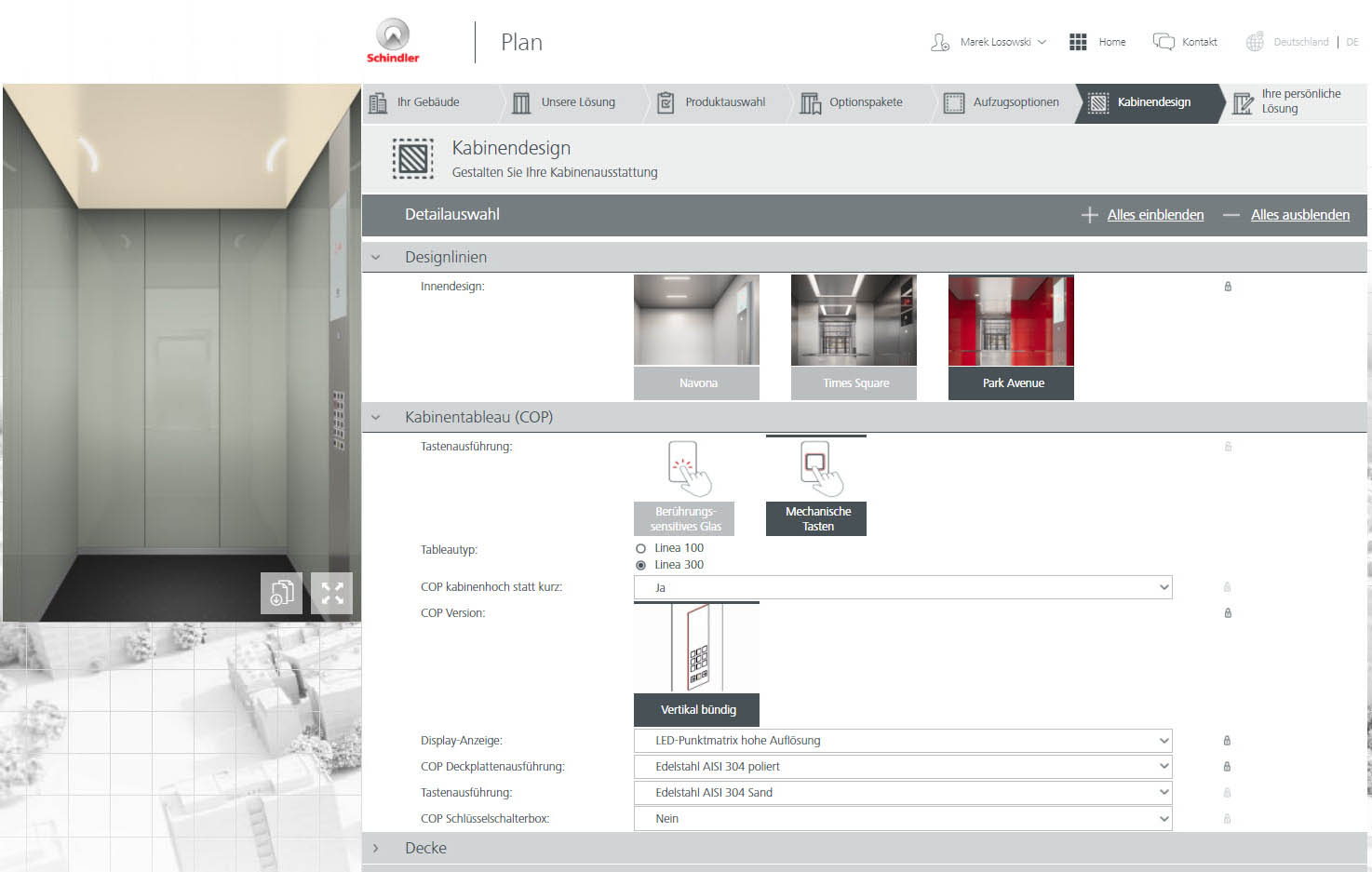
Task: Click the Alles ausblenden link
Action: (1299, 215)
